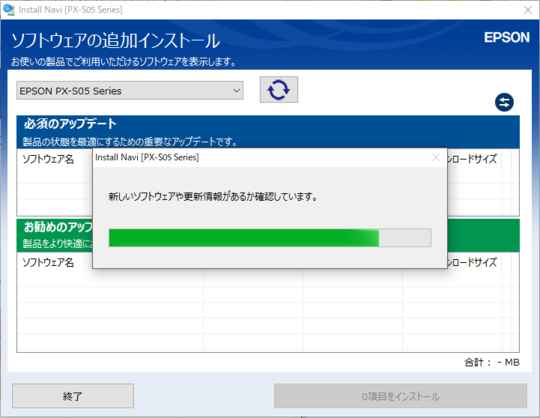Click the 新しいソフトウェアや更新情報 status message
Screen dimensions: 540x418
[x=213, y=197]
